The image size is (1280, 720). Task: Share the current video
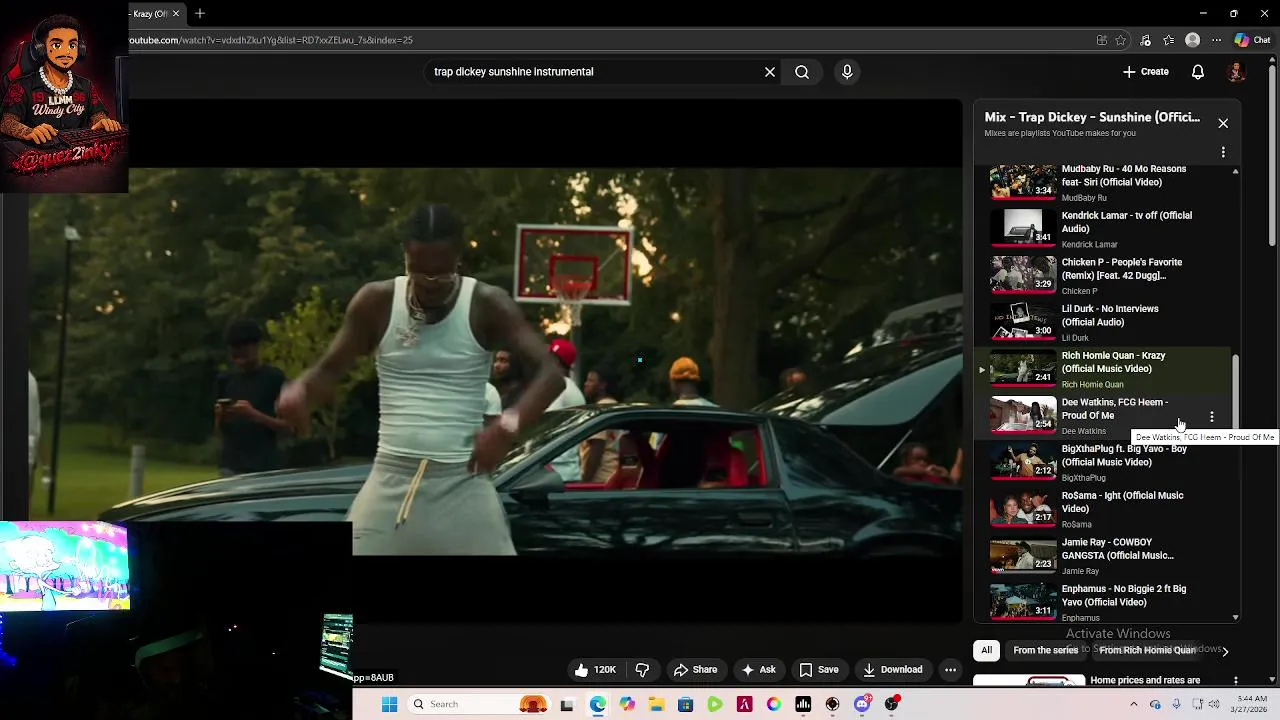tap(695, 670)
